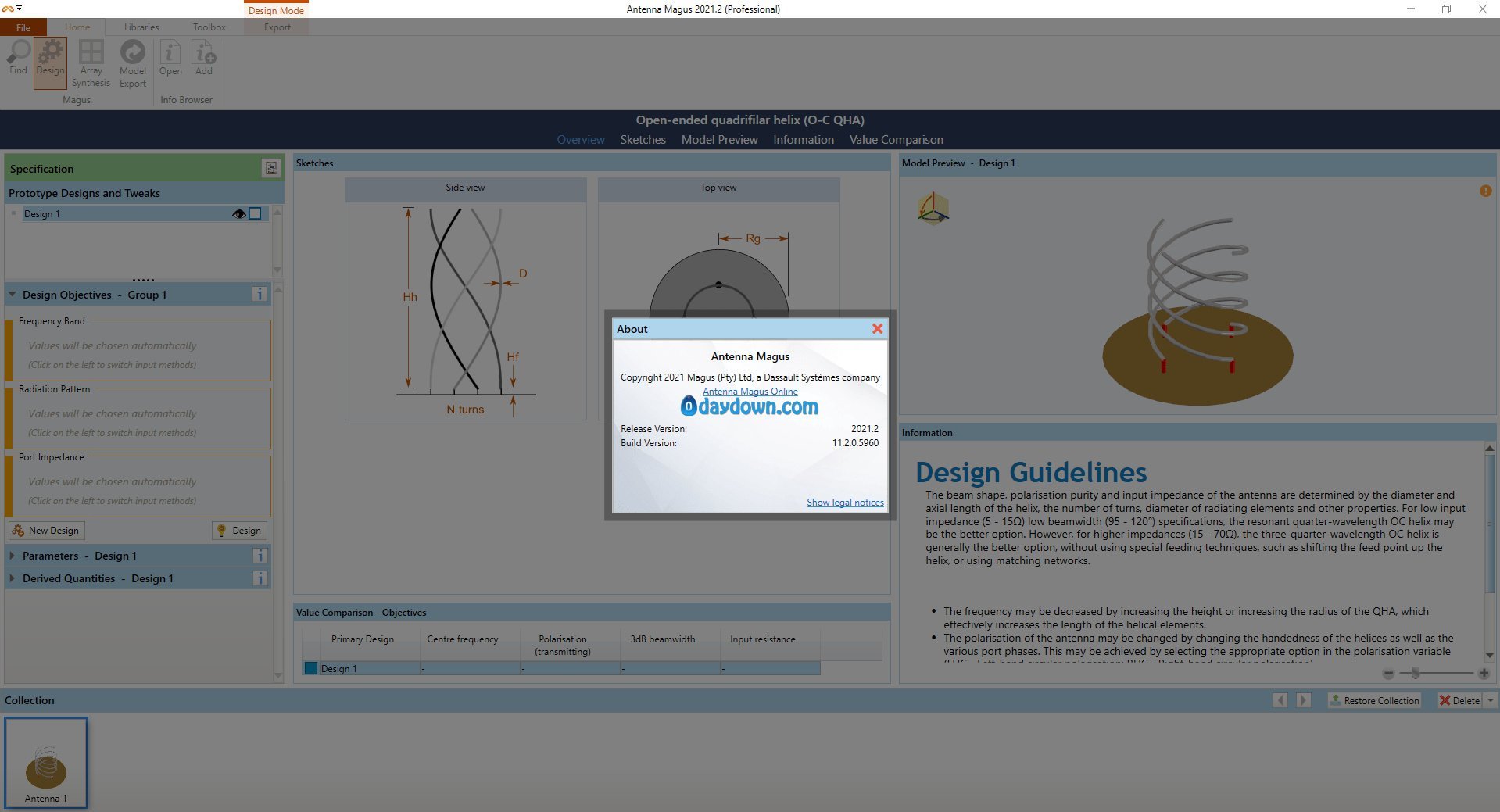1500x812 pixels.
Task: Go to previous collection item arrow
Action: click(1280, 700)
